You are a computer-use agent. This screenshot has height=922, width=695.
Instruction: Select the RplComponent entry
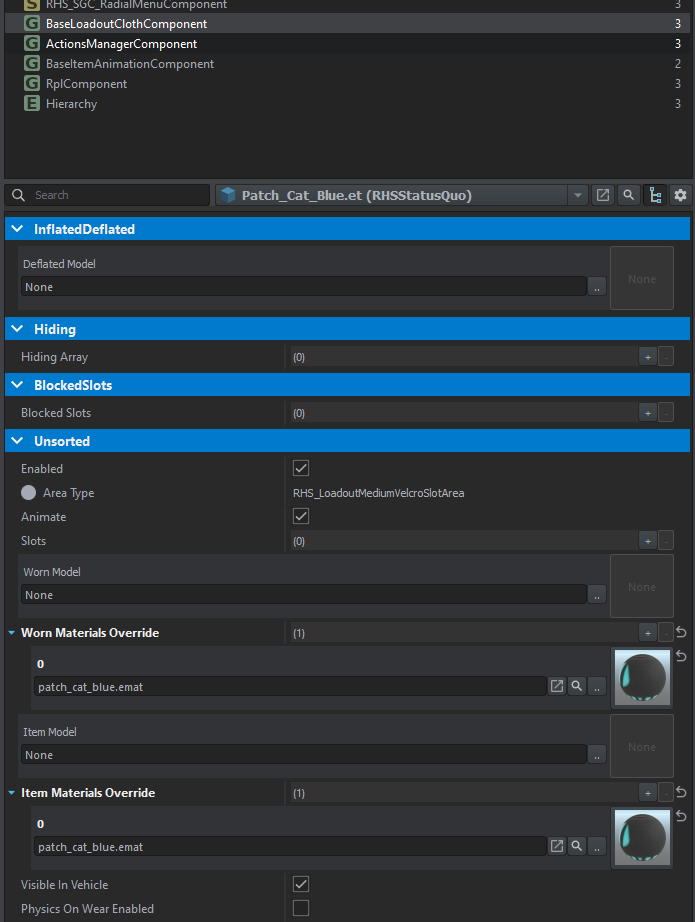(x=86, y=84)
